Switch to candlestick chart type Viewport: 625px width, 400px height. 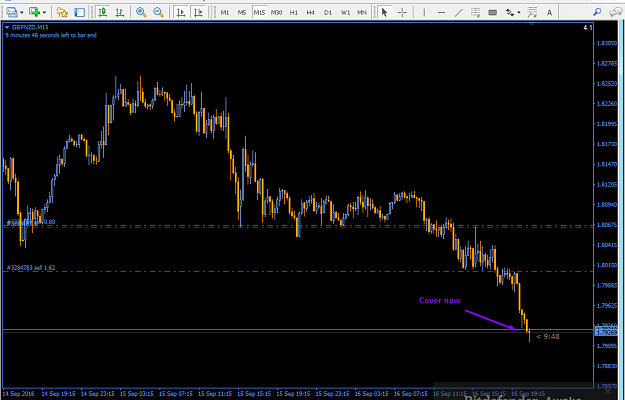pos(103,12)
